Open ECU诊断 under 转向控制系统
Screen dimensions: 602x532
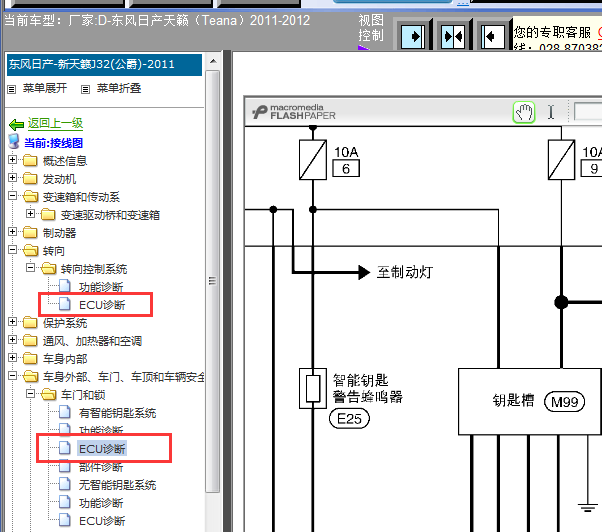tap(102, 305)
